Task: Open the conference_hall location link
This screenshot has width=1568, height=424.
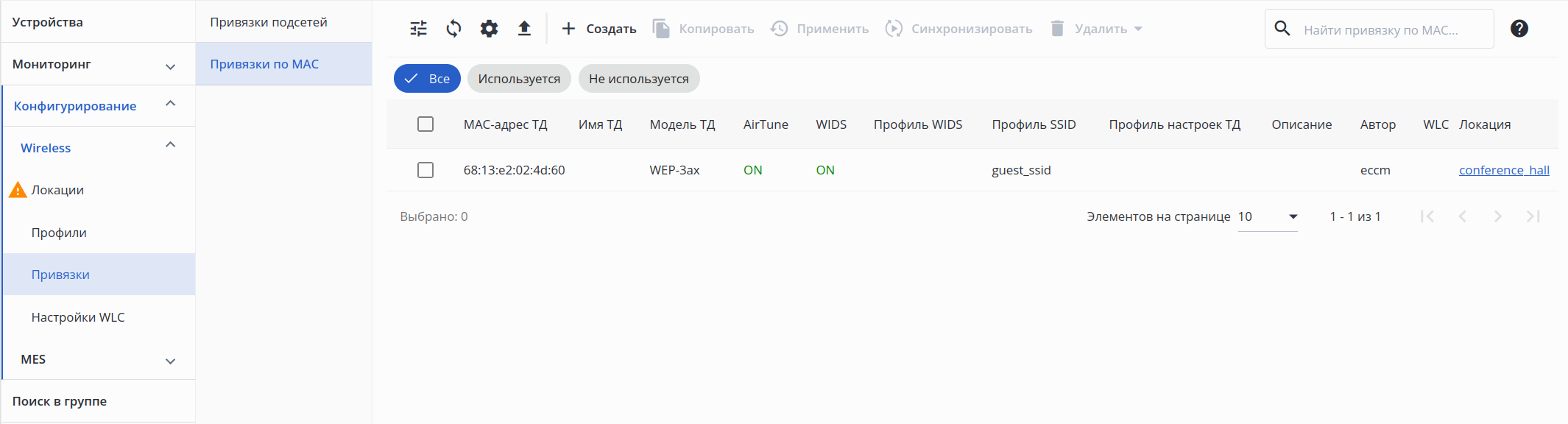Action: click(x=1504, y=170)
